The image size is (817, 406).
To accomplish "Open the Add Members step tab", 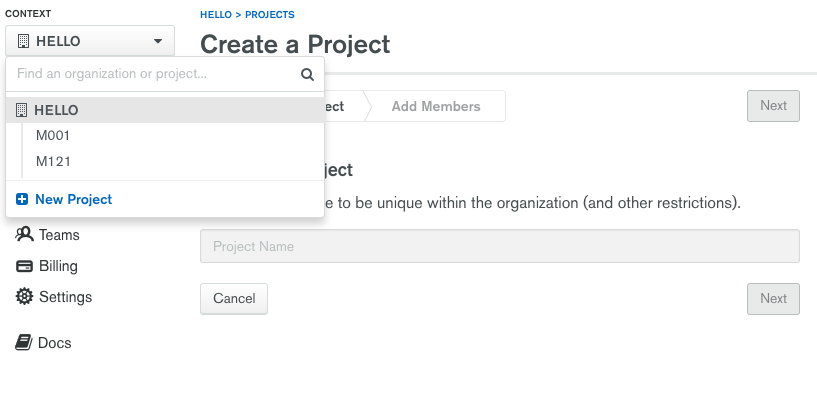I will [x=436, y=106].
